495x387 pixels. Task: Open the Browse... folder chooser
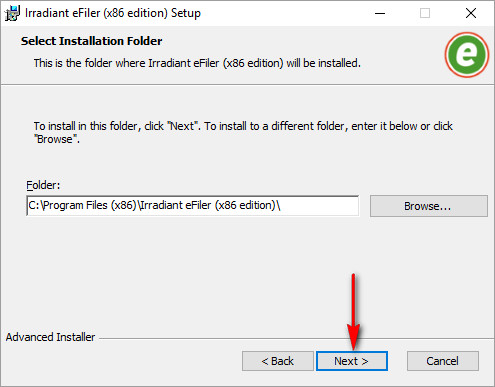tap(429, 206)
